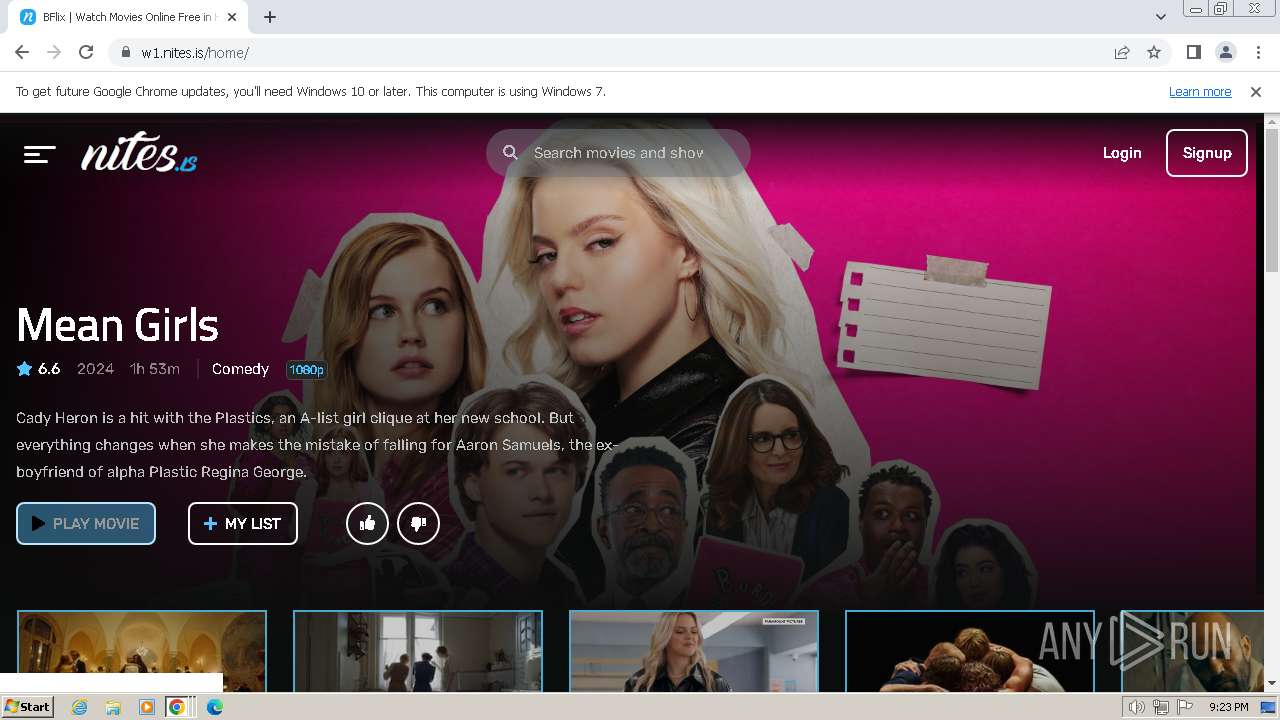
Task: Like the movie with thumbs up
Action: (367, 523)
